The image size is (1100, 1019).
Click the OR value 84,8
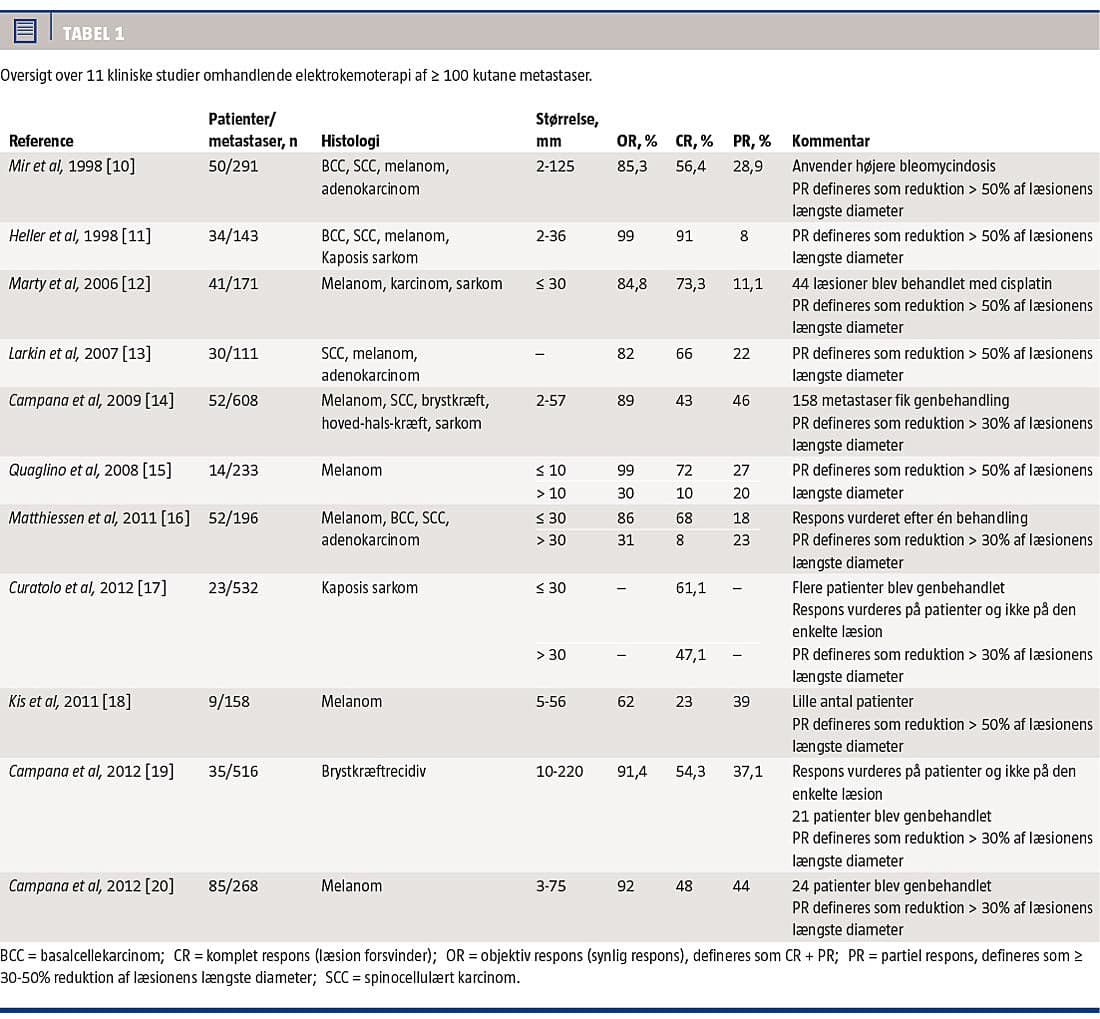[632, 284]
